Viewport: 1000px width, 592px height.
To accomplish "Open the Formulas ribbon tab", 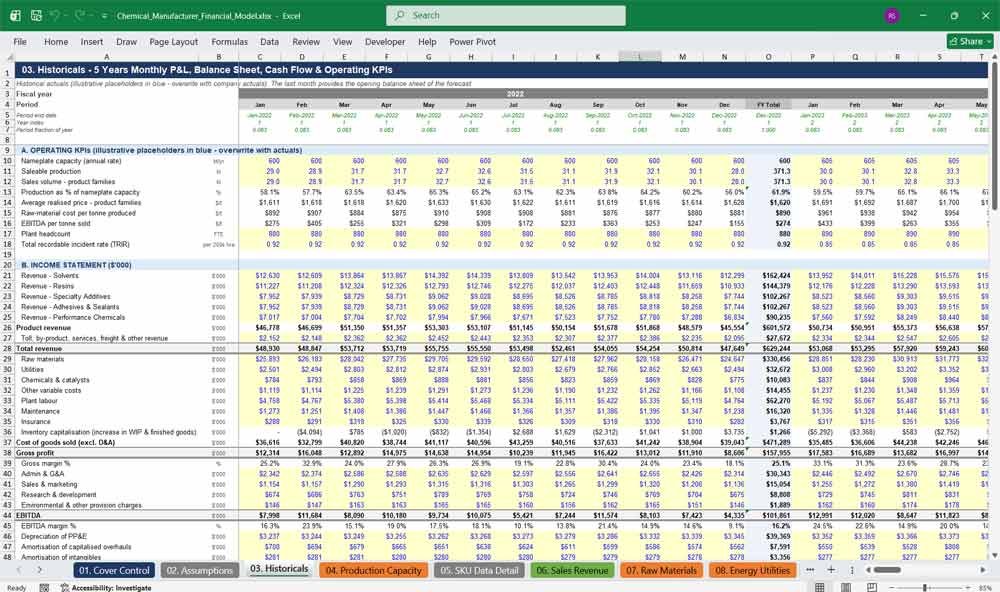I will pyautogui.click(x=230, y=41).
